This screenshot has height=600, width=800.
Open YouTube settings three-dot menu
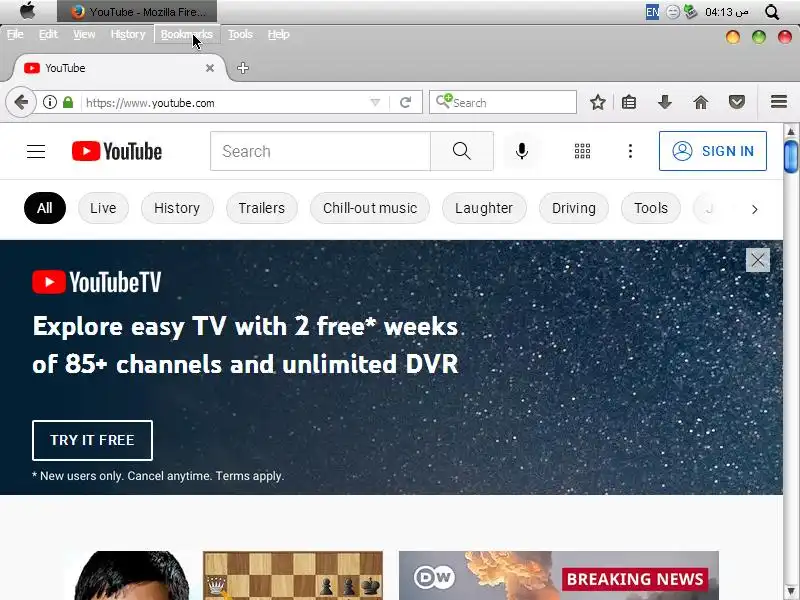pos(630,151)
